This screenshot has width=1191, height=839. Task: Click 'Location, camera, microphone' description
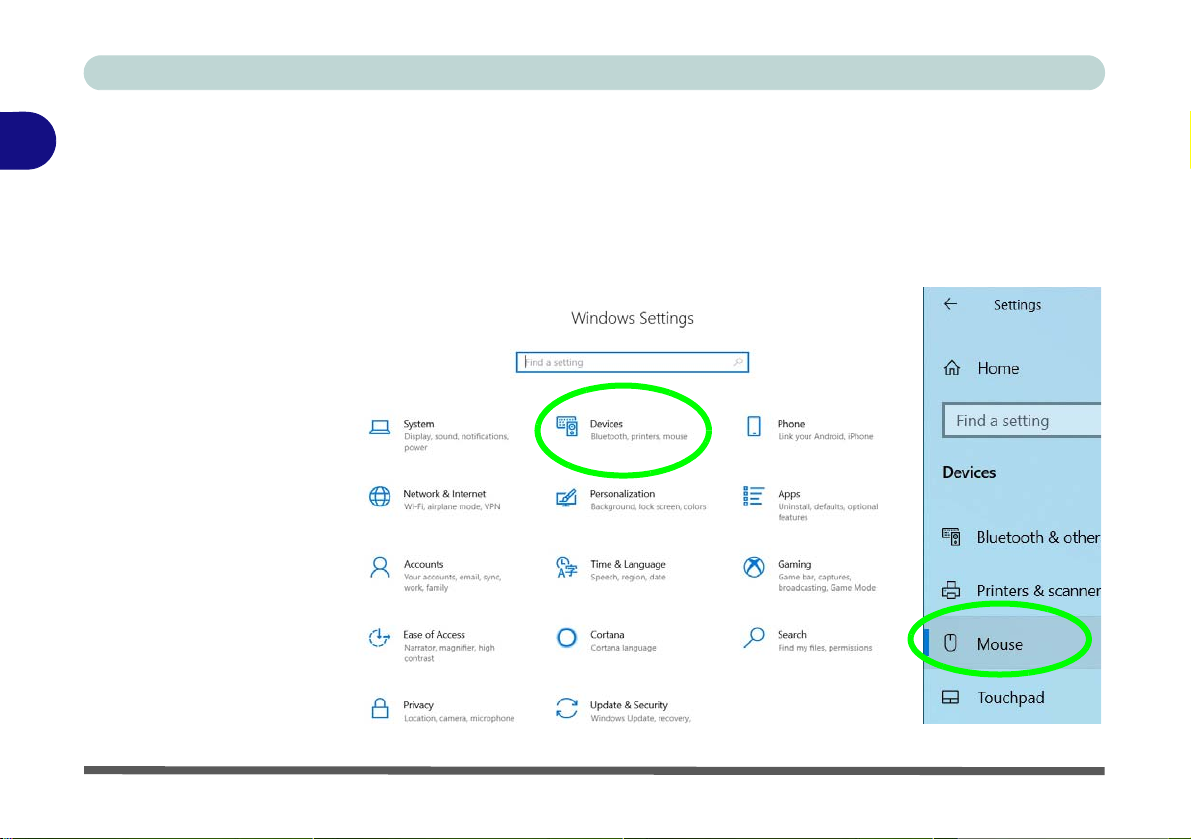(x=459, y=718)
